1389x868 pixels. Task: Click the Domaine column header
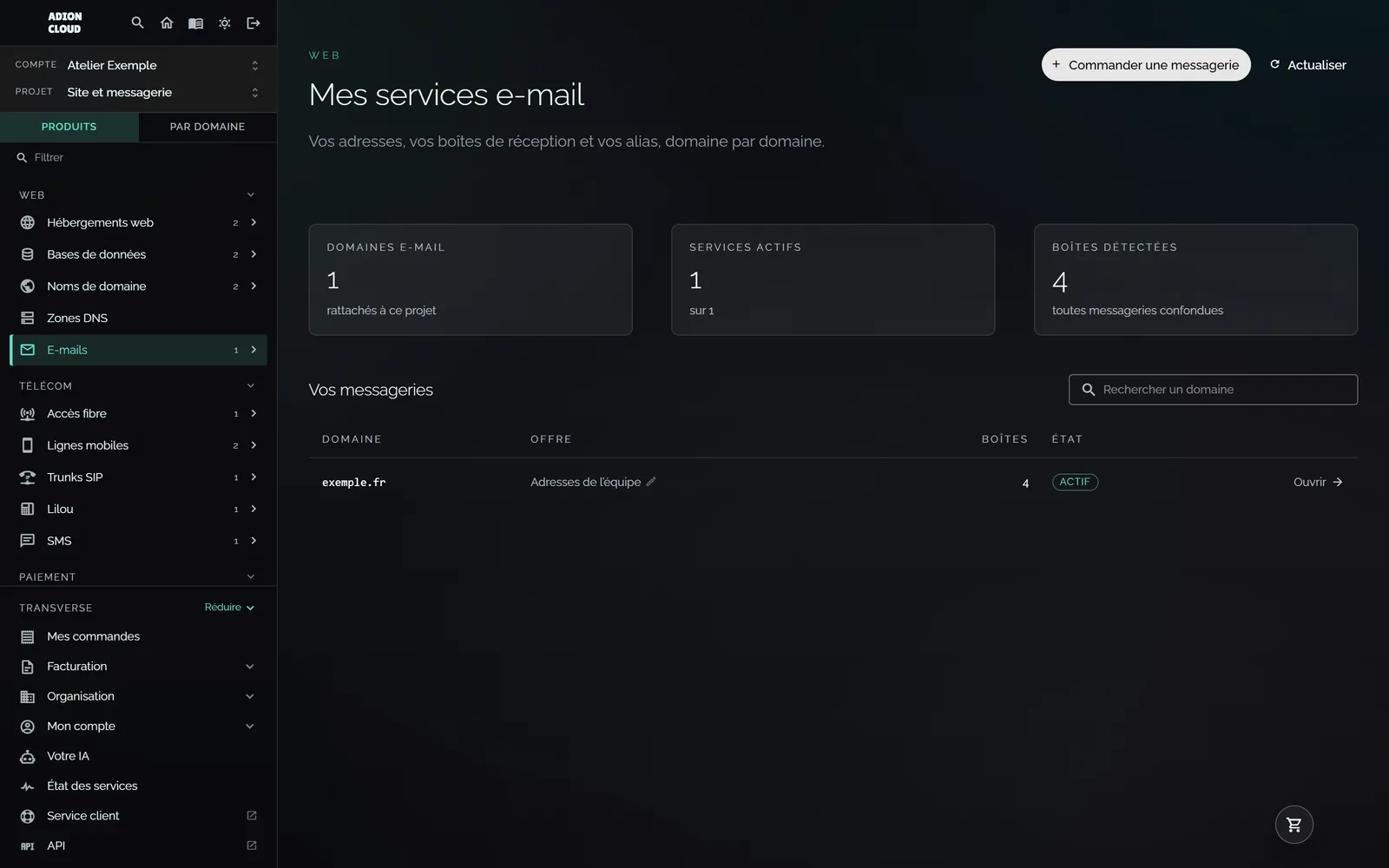[352, 439]
